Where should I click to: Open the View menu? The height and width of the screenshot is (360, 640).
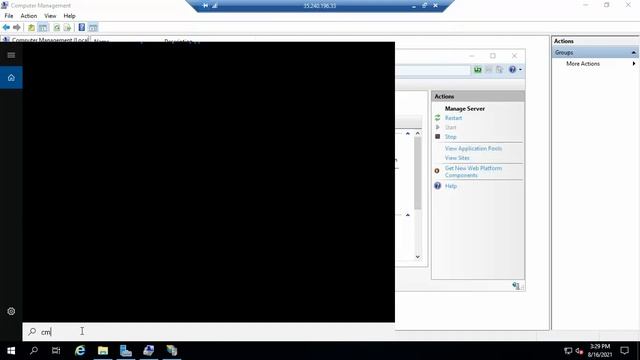50,16
